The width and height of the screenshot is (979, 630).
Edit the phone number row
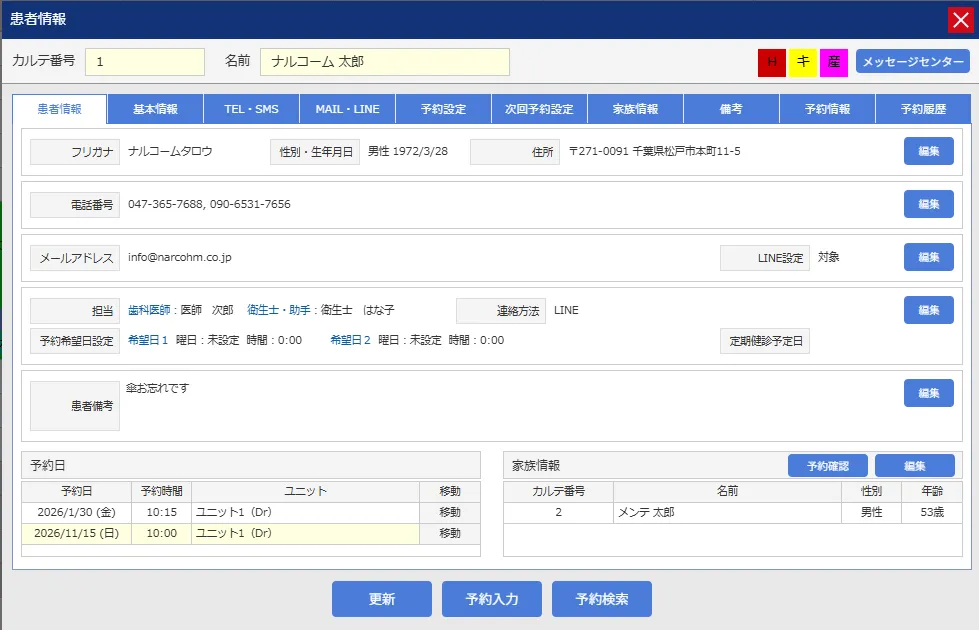tap(928, 204)
